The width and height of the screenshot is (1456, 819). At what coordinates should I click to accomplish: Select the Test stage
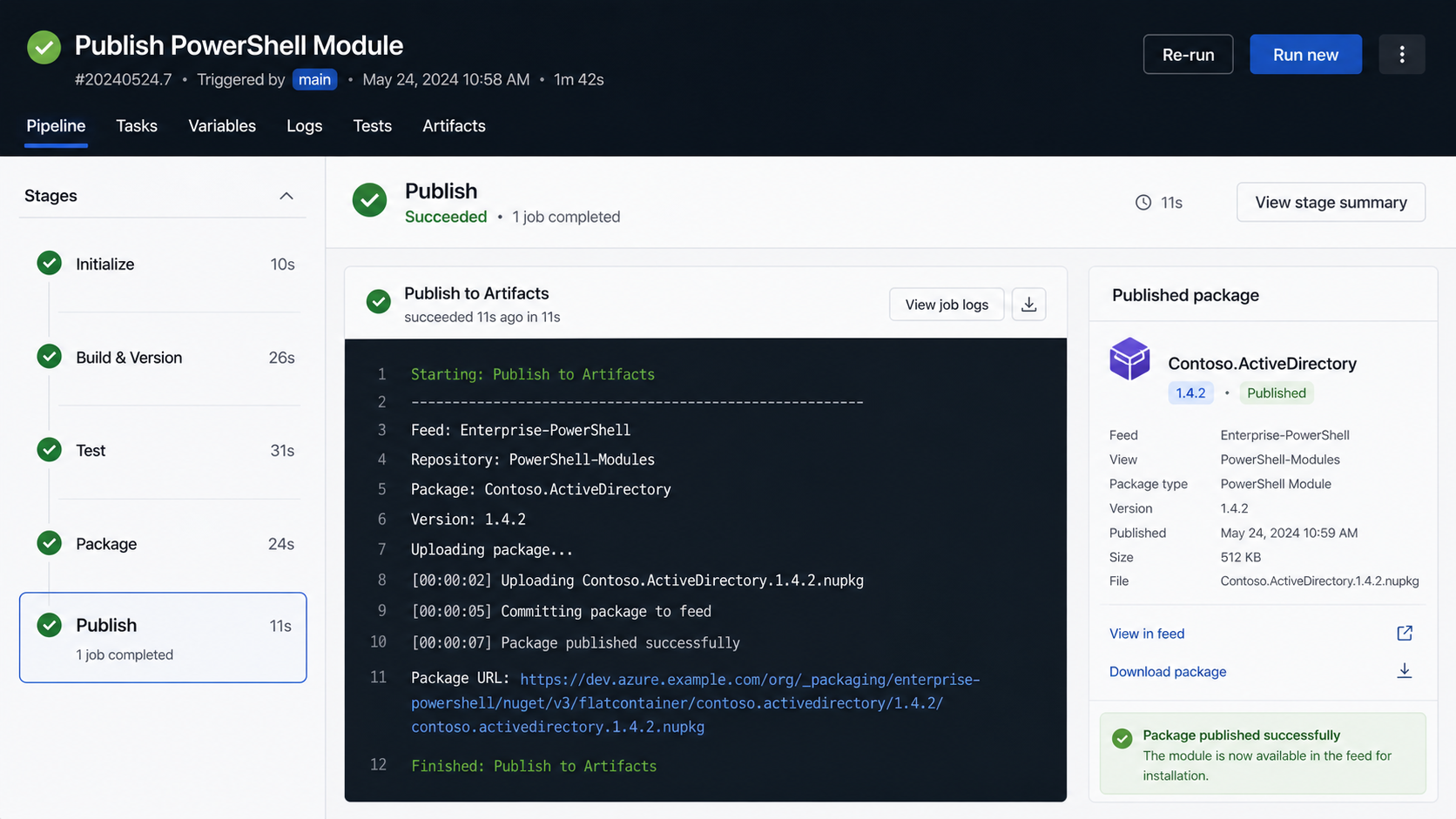pyautogui.click(x=163, y=450)
